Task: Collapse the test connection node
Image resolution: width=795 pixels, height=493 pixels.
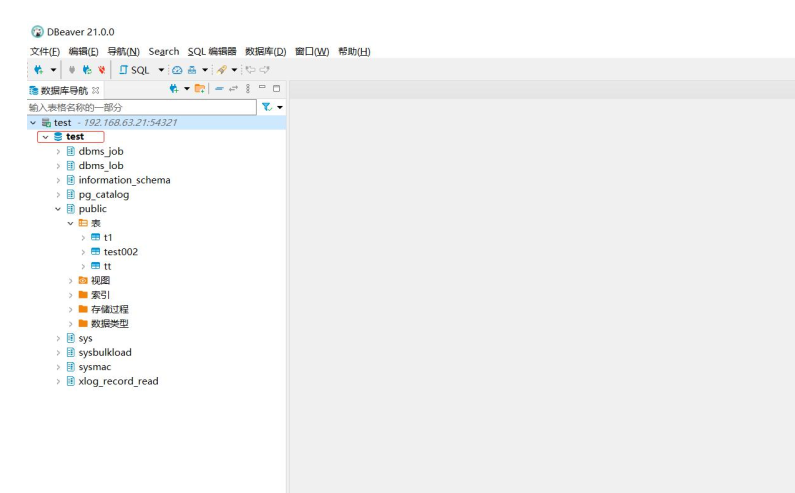Action: [33, 123]
